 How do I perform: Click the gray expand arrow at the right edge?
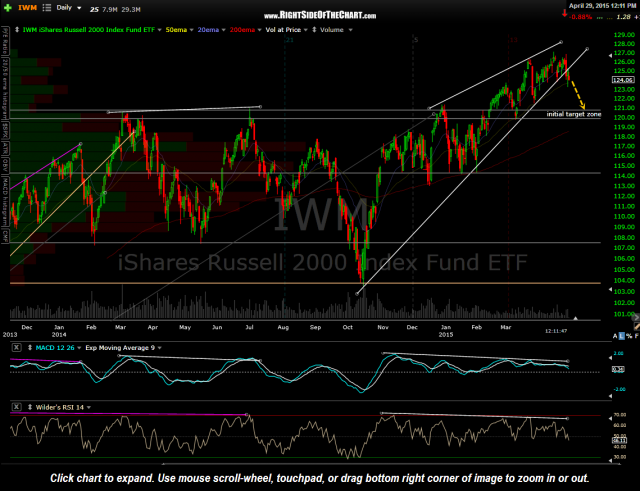(x=636, y=317)
